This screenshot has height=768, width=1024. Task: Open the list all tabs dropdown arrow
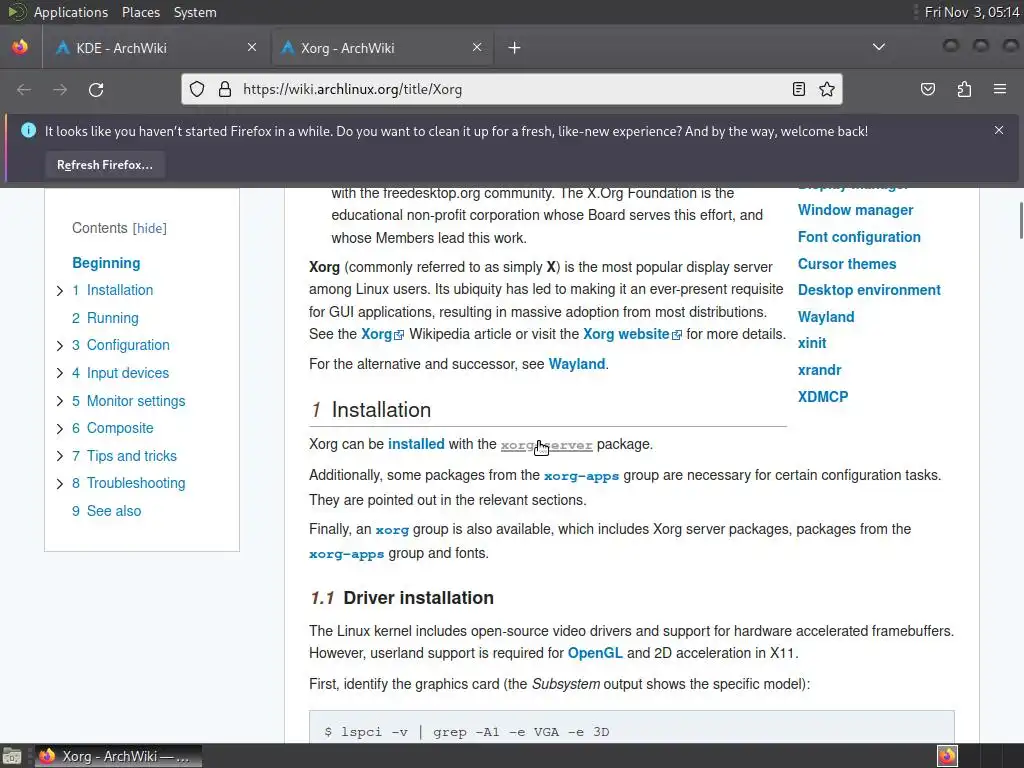click(879, 47)
